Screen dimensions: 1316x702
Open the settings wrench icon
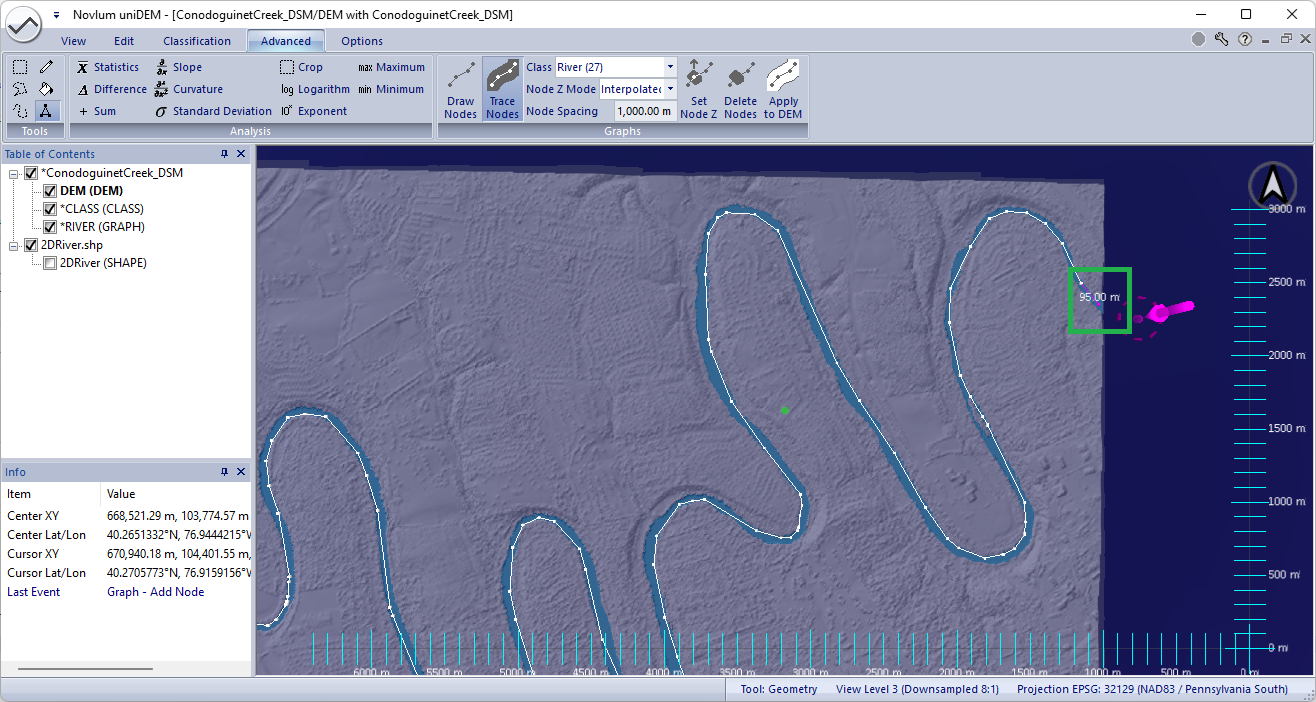(x=1221, y=40)
